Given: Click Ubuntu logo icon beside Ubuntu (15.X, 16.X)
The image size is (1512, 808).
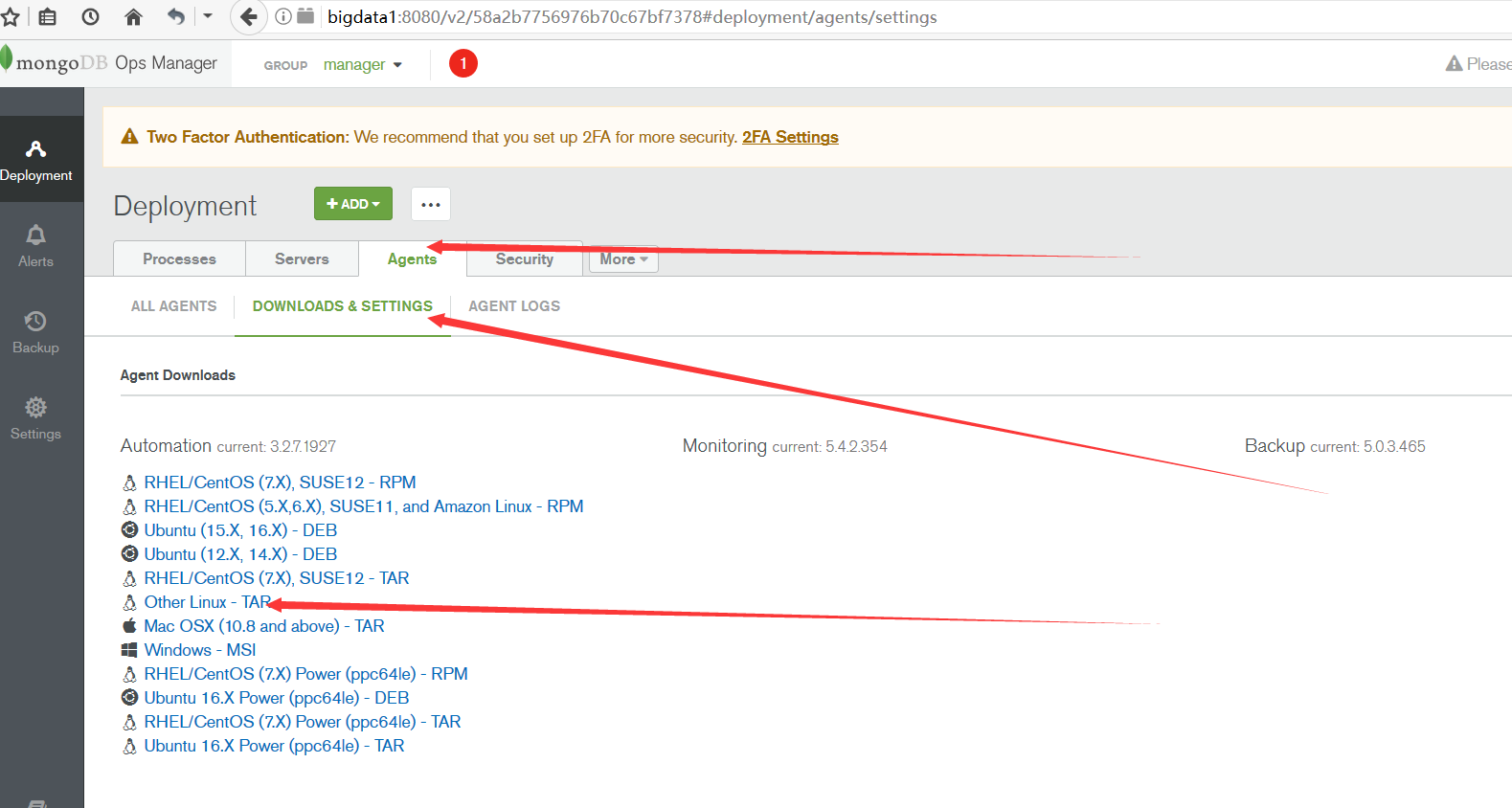Looking at the screenshot, I should (x=129, y=530).
